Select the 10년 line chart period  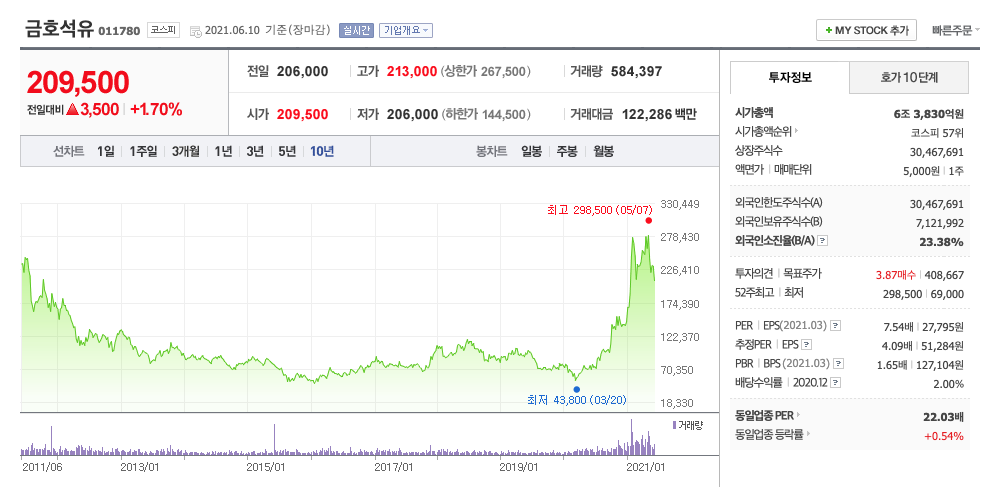coord(322,152)
